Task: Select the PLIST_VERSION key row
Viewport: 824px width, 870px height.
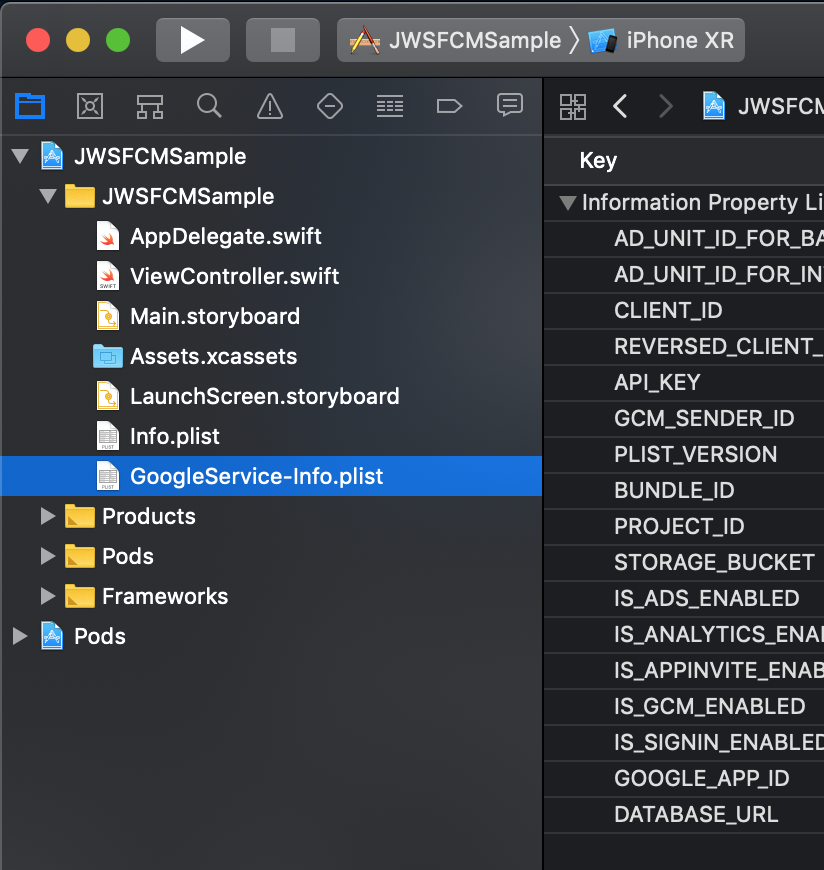Action: pos(684,455)
